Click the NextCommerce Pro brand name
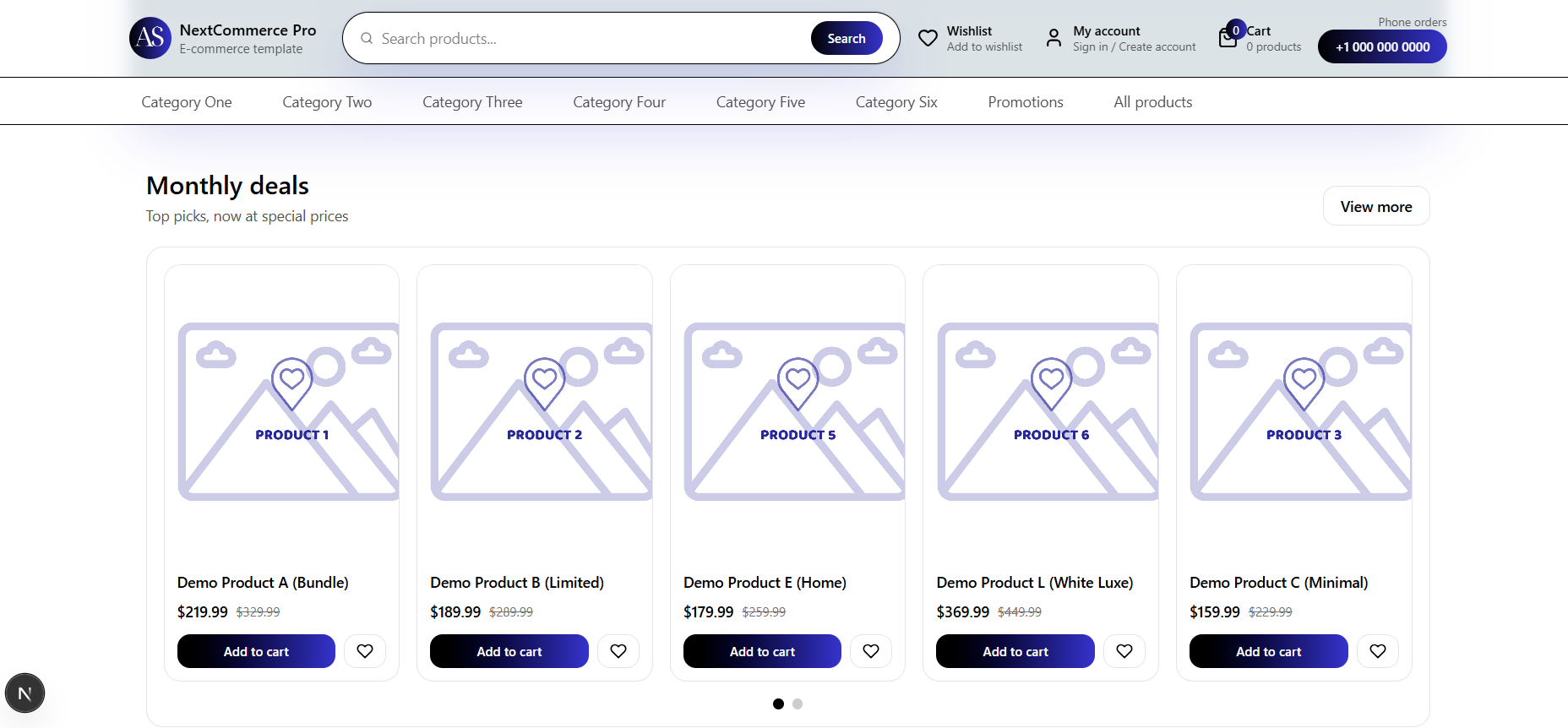Screen dimensions: 1568x728 coord(248,30)
